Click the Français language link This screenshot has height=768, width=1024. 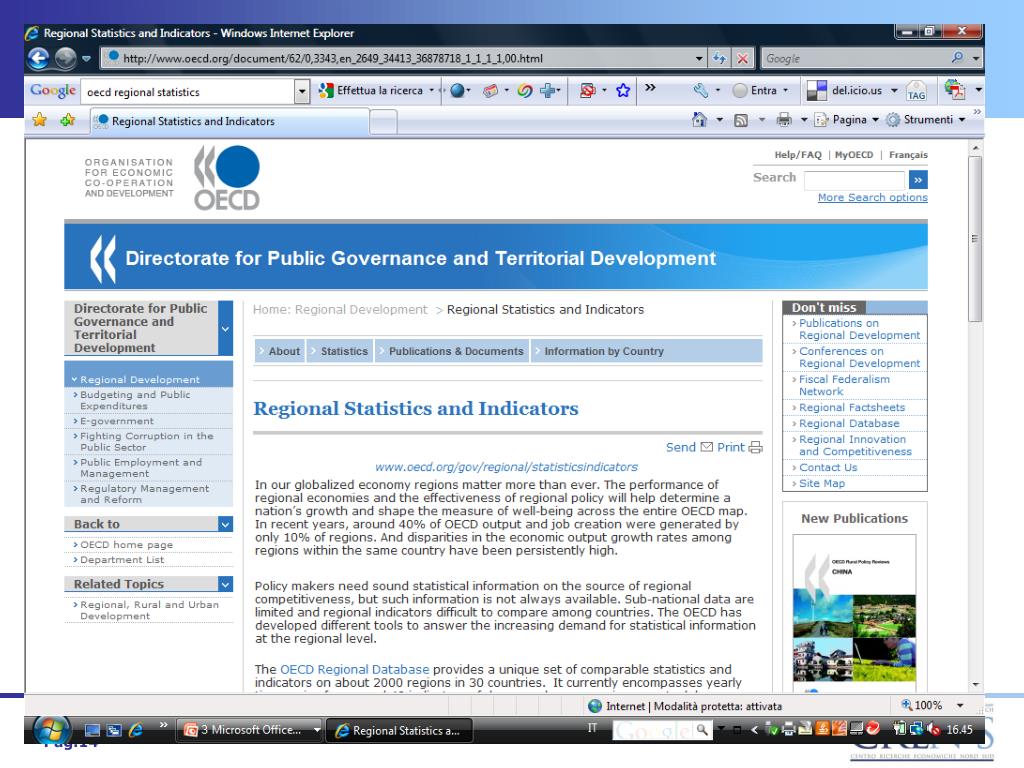(908, 155)
